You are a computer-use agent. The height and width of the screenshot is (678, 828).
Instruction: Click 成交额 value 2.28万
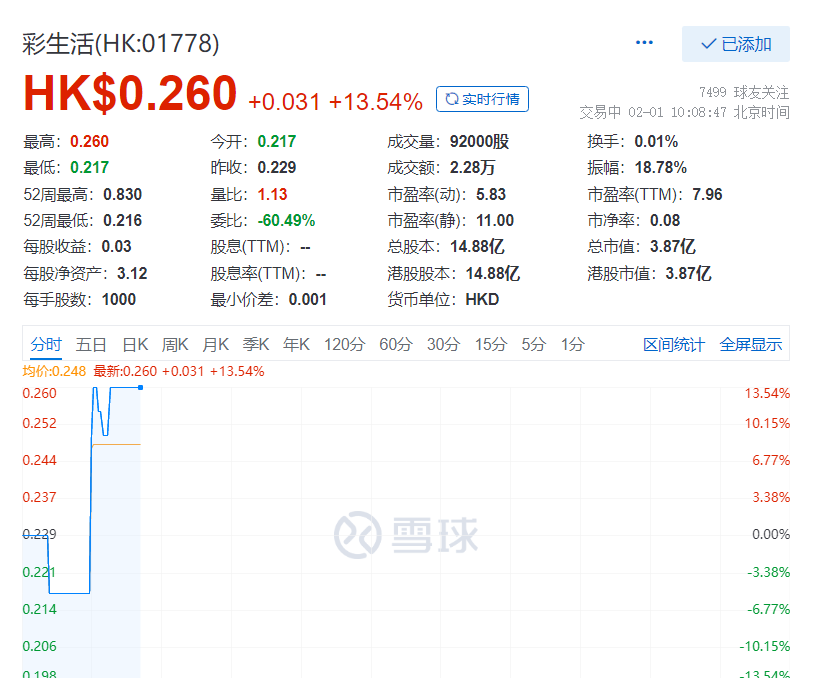coord(472,168)
